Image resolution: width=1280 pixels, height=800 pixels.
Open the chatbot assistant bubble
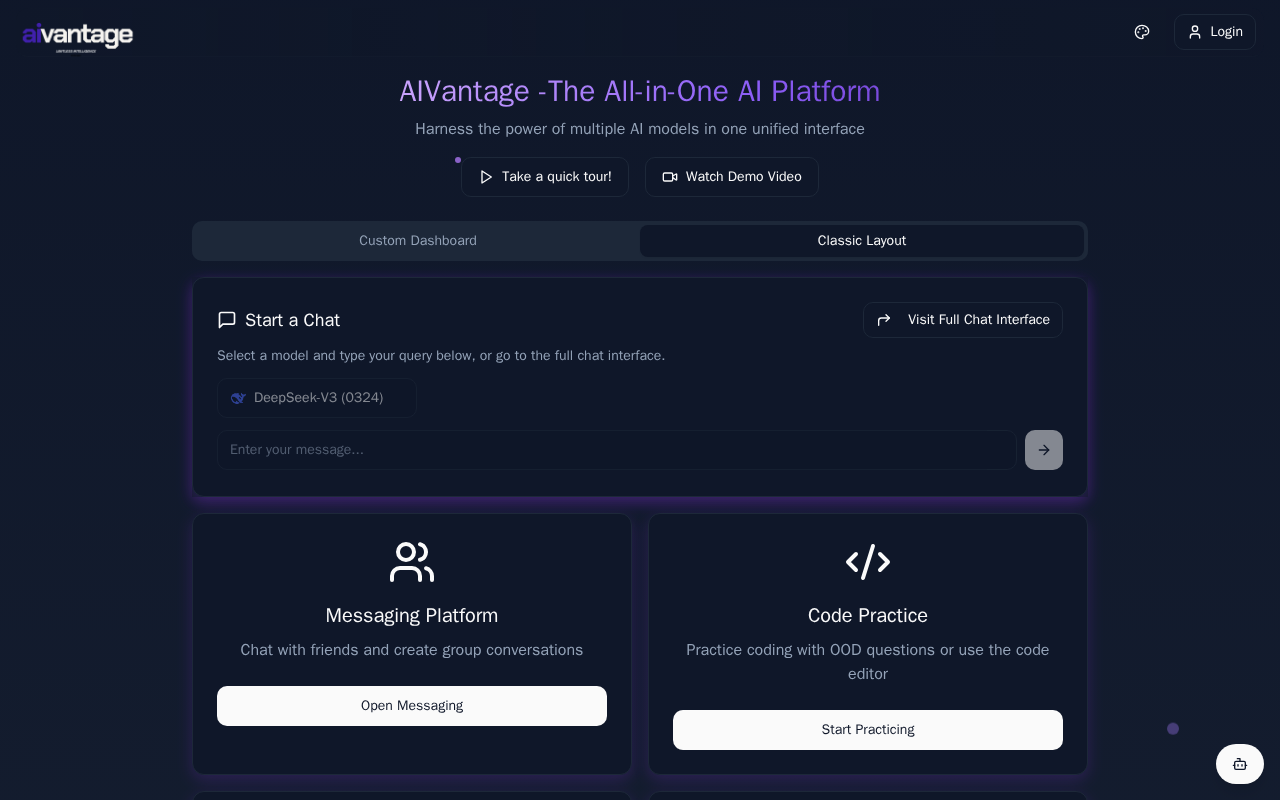coord(1240,764)
